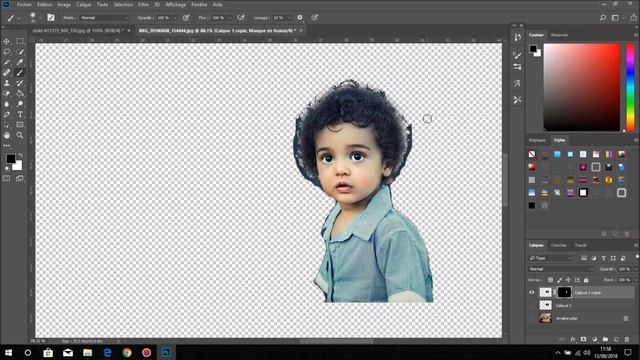Select the Brush tool in toolbox
This screenshot has width=640, height=360.
pyautogui.click(x=20, y=73)
